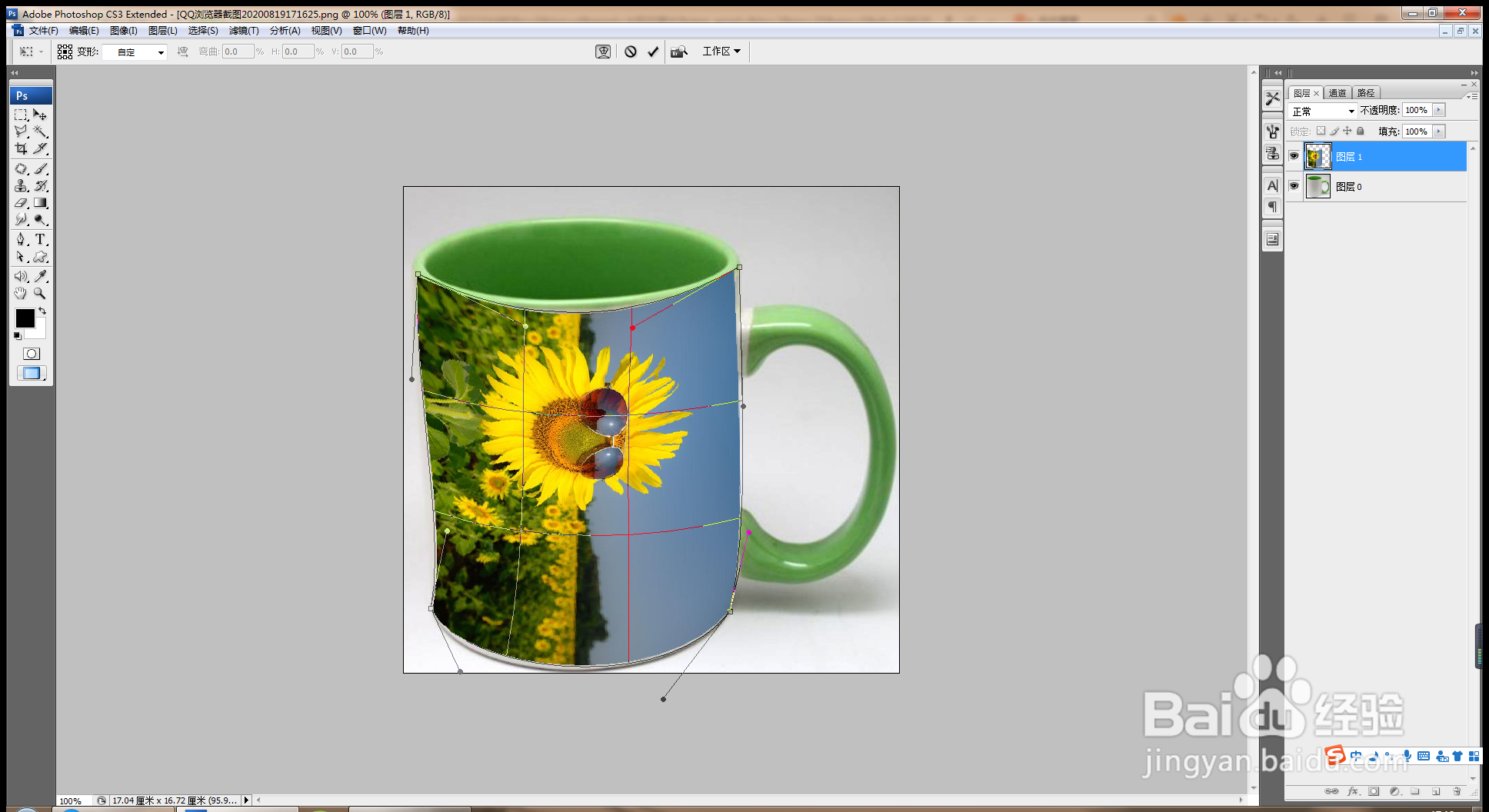
Task: Select the Hand tool
Action: (x=21, y=293)
